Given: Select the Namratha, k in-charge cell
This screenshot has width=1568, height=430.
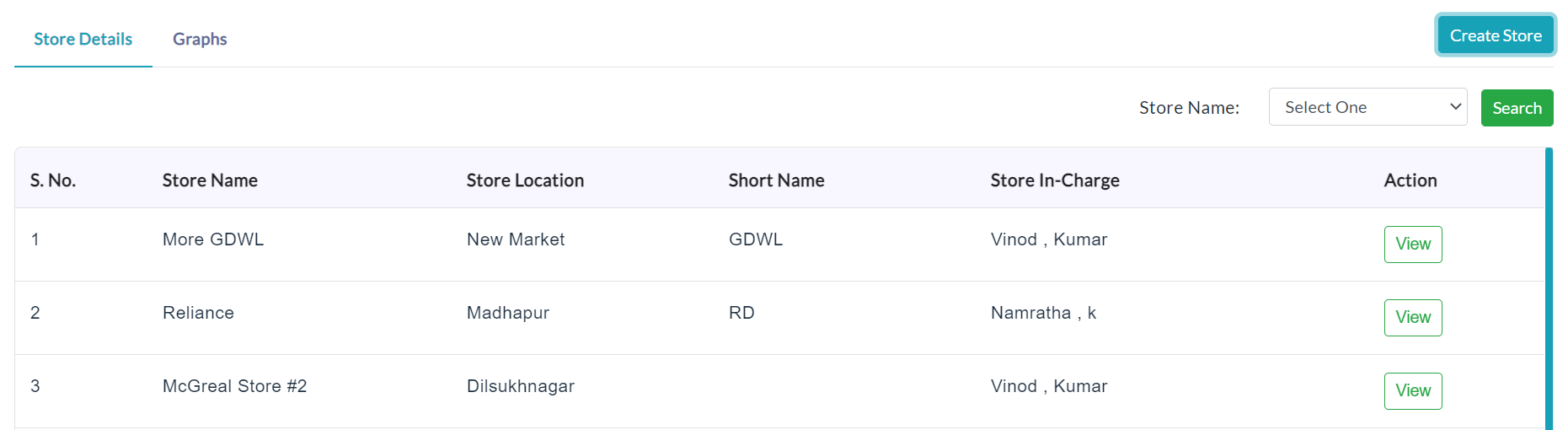Looking at the screenshot, I should click(1043, 313).
